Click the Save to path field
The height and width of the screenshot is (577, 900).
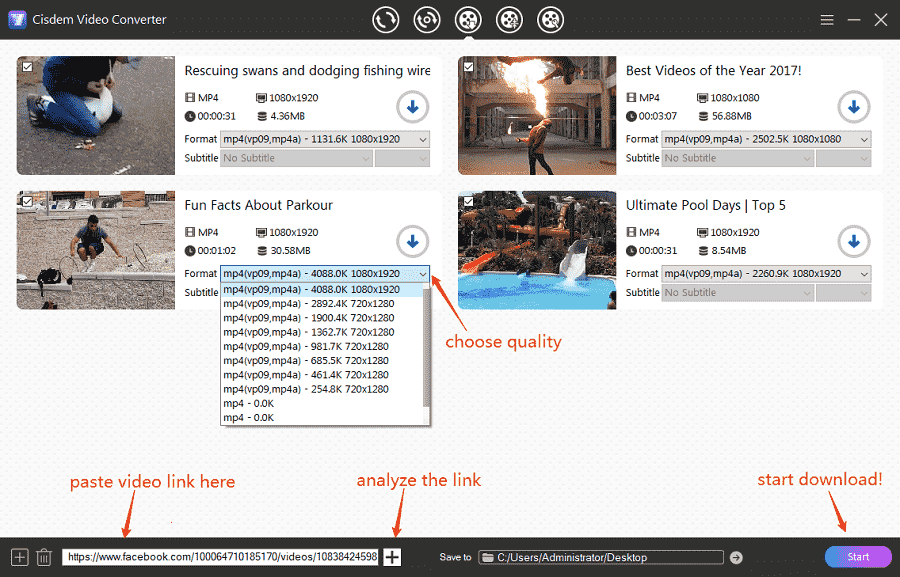[601, 557]
